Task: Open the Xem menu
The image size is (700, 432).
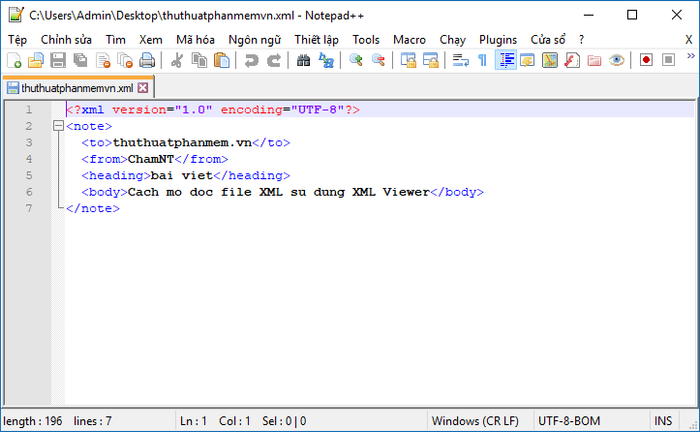Action: (150, 40)
